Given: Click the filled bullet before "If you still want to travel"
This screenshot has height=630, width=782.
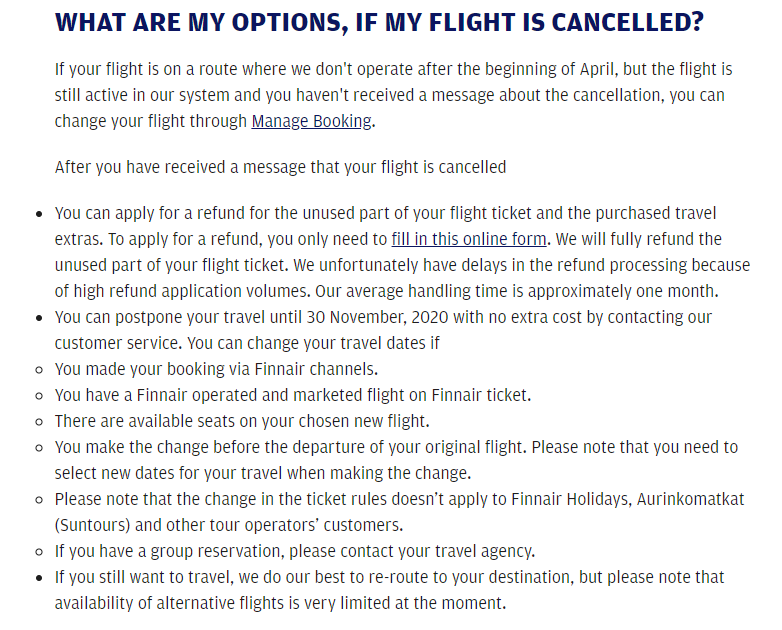Looking at the screenshot, I should [x=39, y=578].
